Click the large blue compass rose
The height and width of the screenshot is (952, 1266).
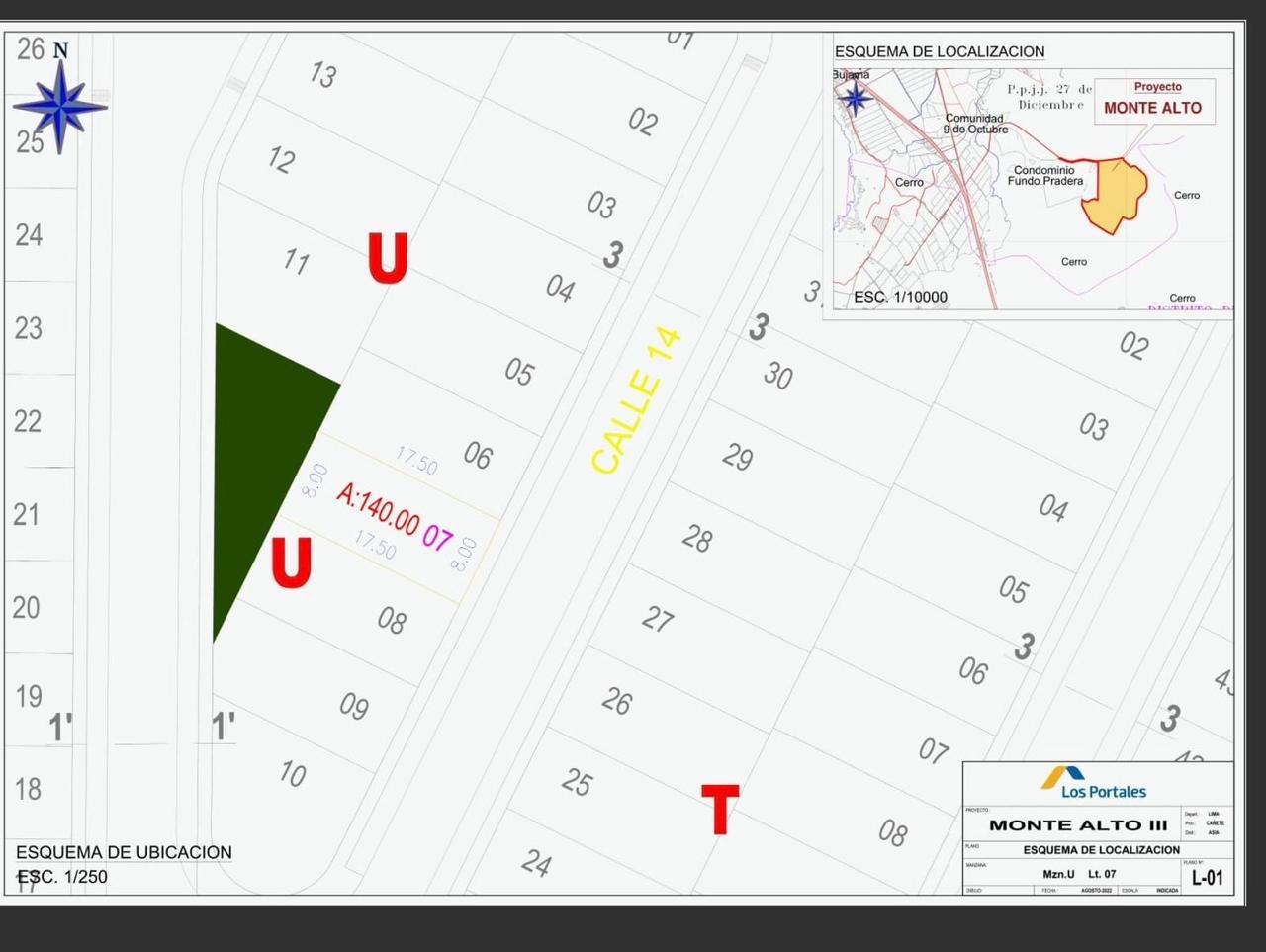tap(60, 106)
